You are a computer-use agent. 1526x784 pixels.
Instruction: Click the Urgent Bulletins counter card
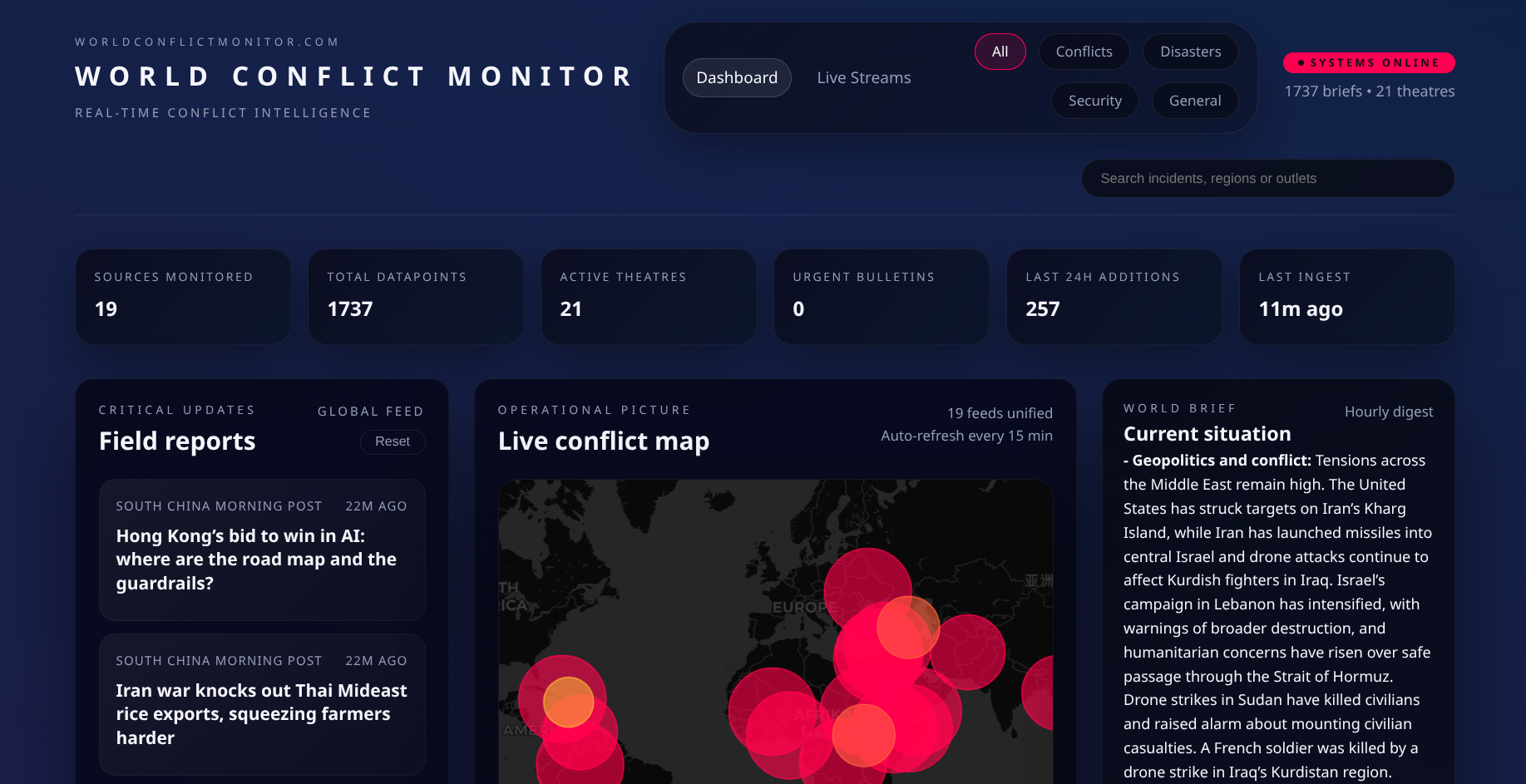point(881,297)
